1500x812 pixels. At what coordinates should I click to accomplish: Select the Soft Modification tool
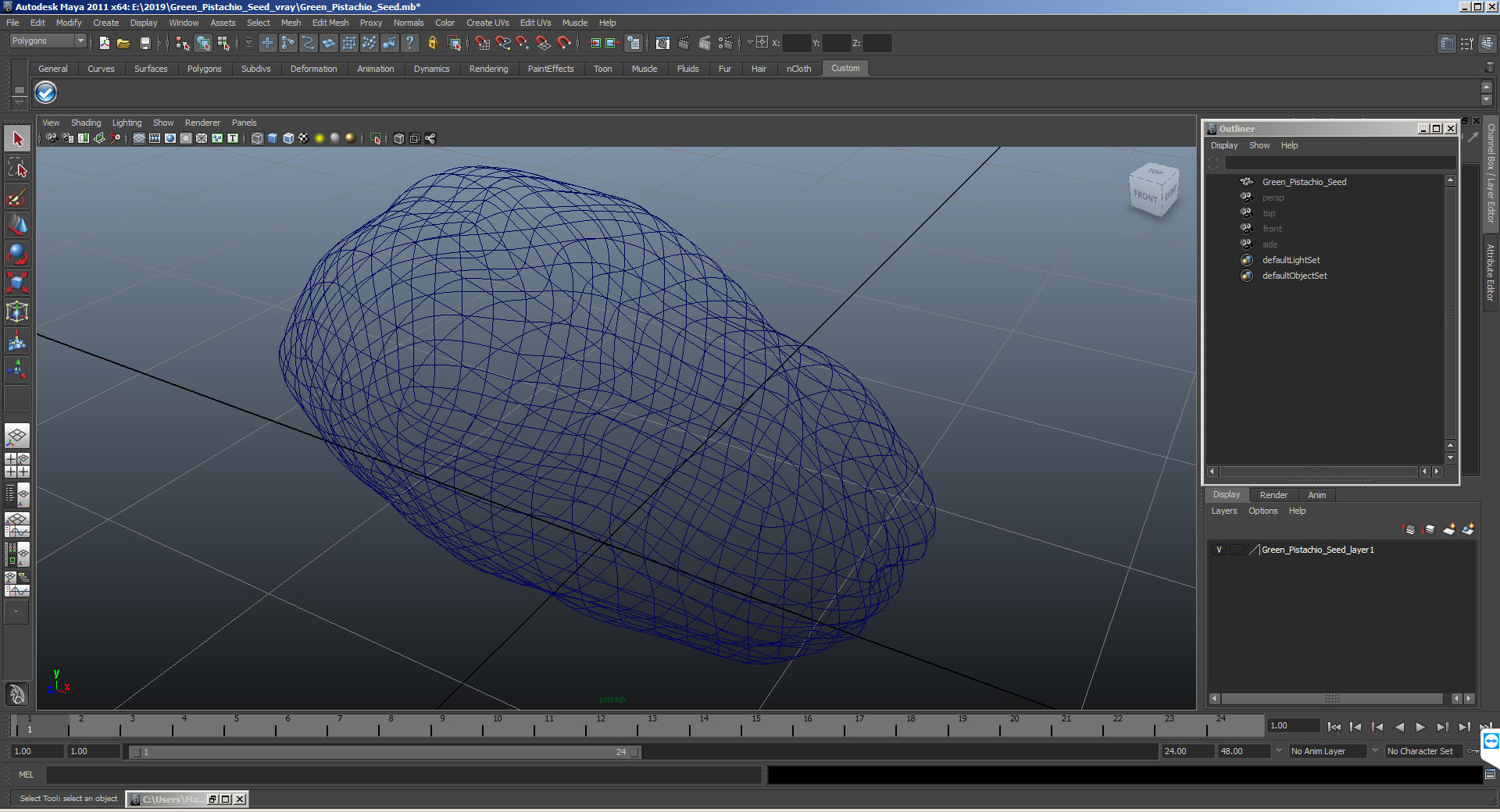pyautogui.click(x=17, y=340)
